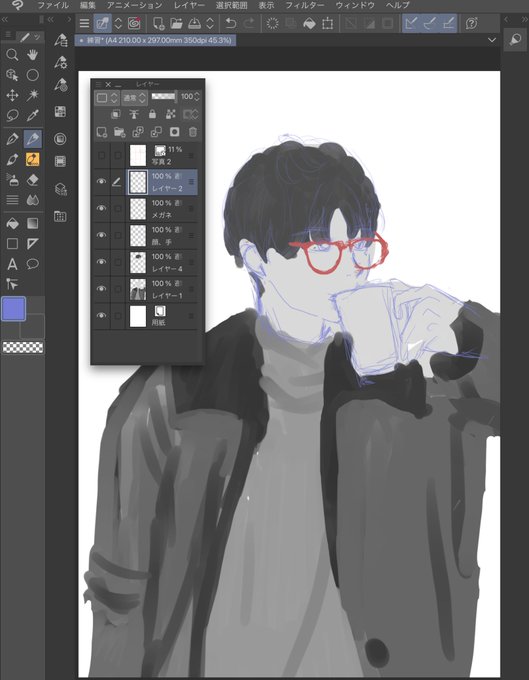Viewport: 529px width, 680px height.
Task: Select the Lasso selection tool
Action: [12, 115]
